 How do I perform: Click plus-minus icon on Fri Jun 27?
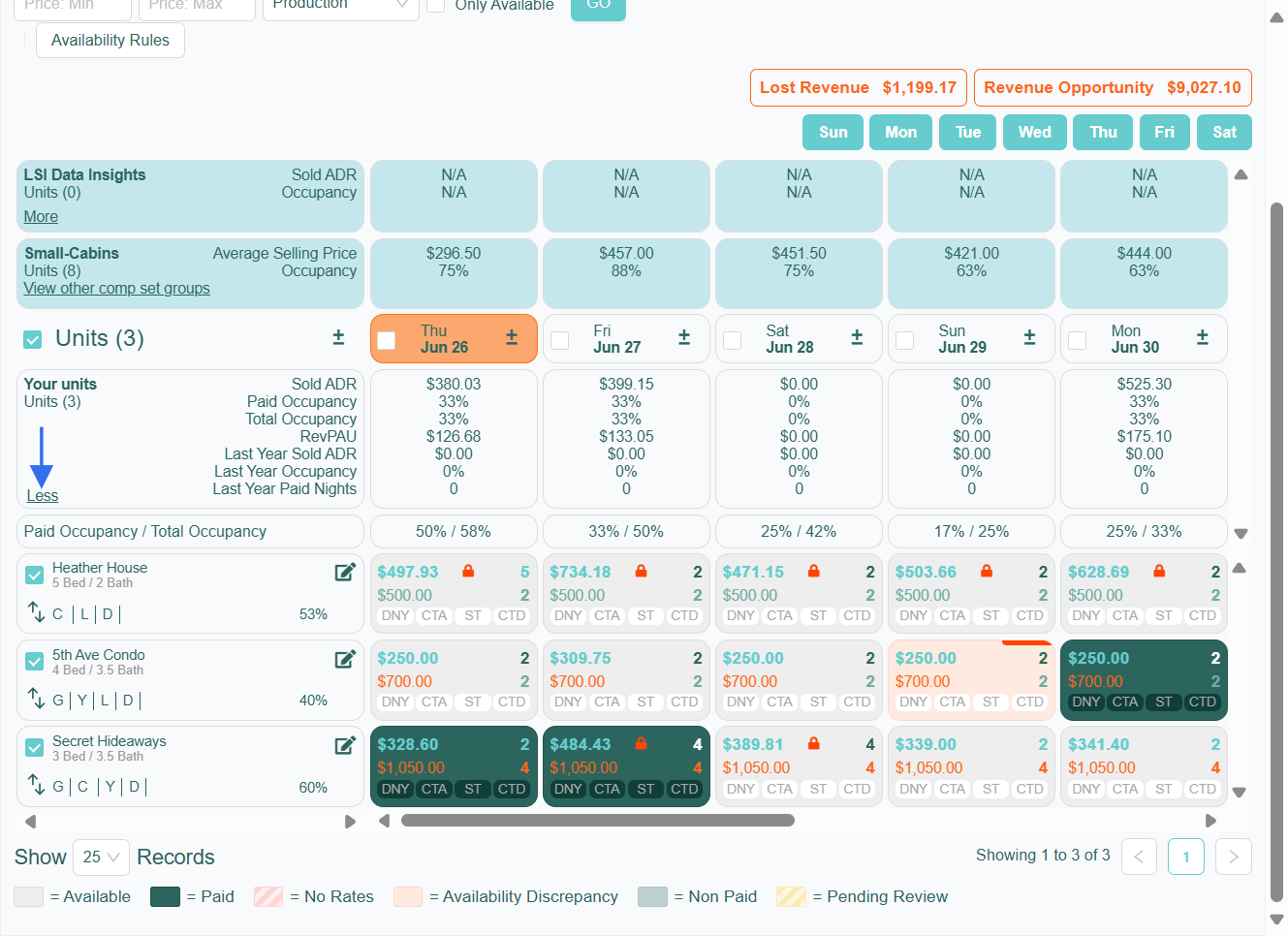point(684,337)
